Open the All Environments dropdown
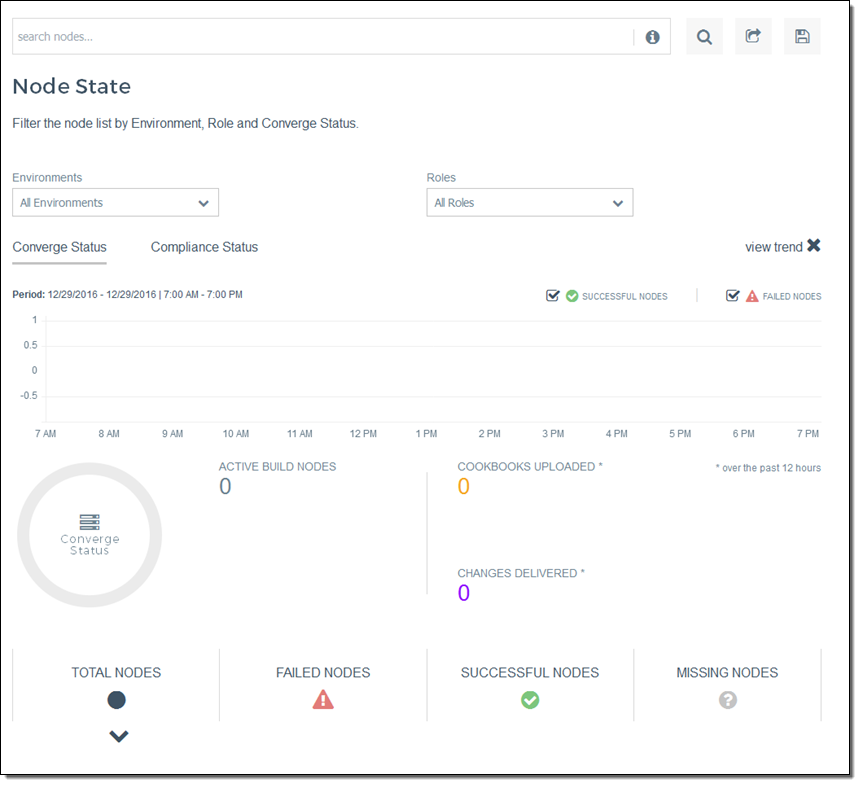 pyautogui.click(x=115, y=203)
